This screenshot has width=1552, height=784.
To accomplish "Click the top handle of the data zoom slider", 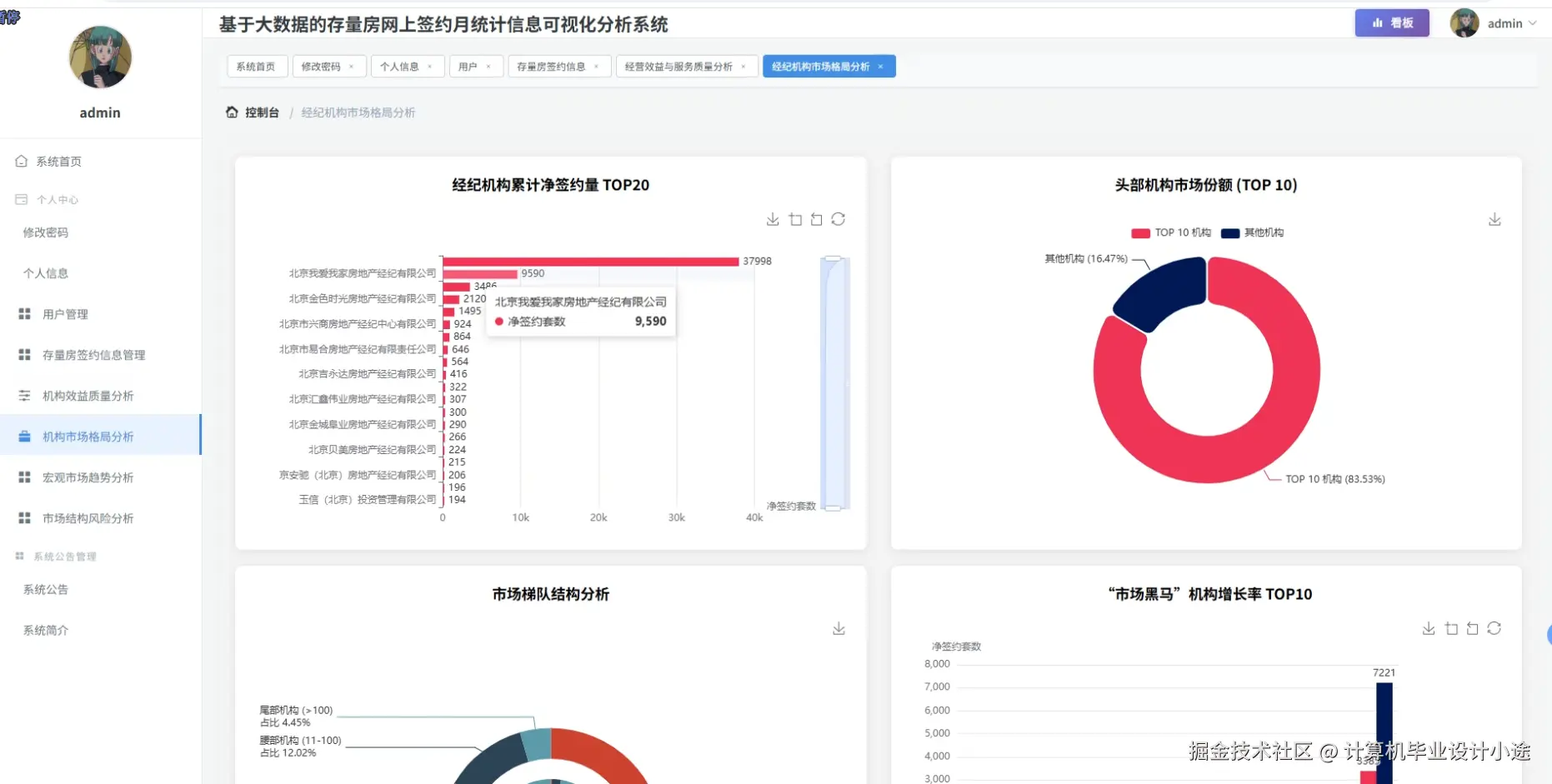I will [834, 258].
